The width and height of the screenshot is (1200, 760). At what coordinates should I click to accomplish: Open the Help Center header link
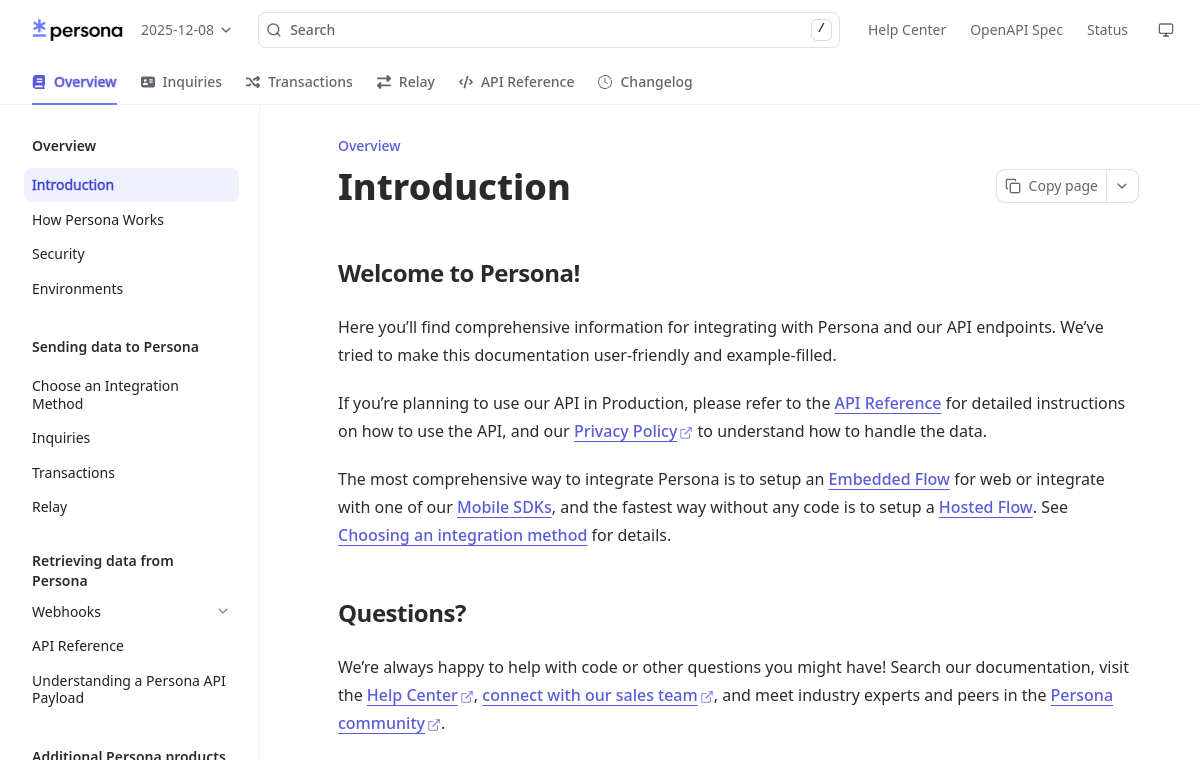907,30
